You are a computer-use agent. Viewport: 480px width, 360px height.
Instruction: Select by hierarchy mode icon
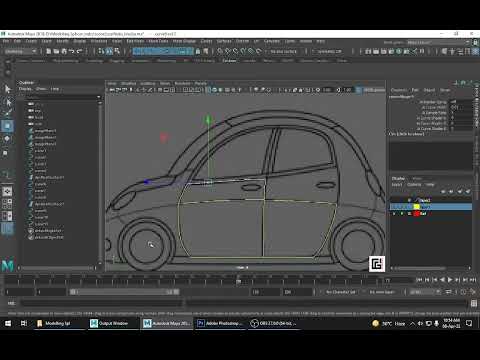tap(101, 51)
